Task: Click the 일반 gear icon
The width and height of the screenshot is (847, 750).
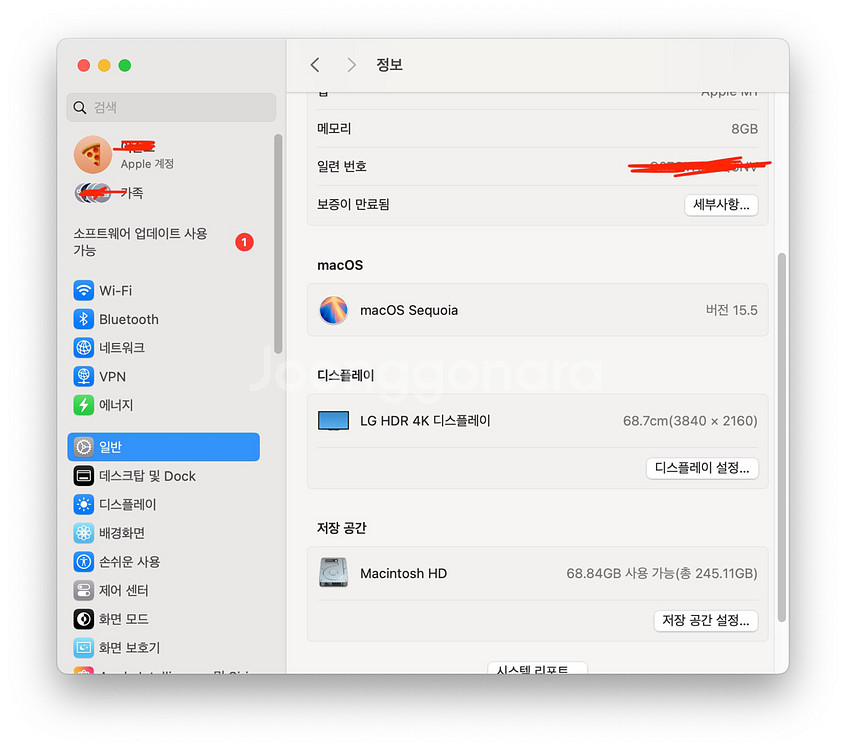Action: coord(83,447)
